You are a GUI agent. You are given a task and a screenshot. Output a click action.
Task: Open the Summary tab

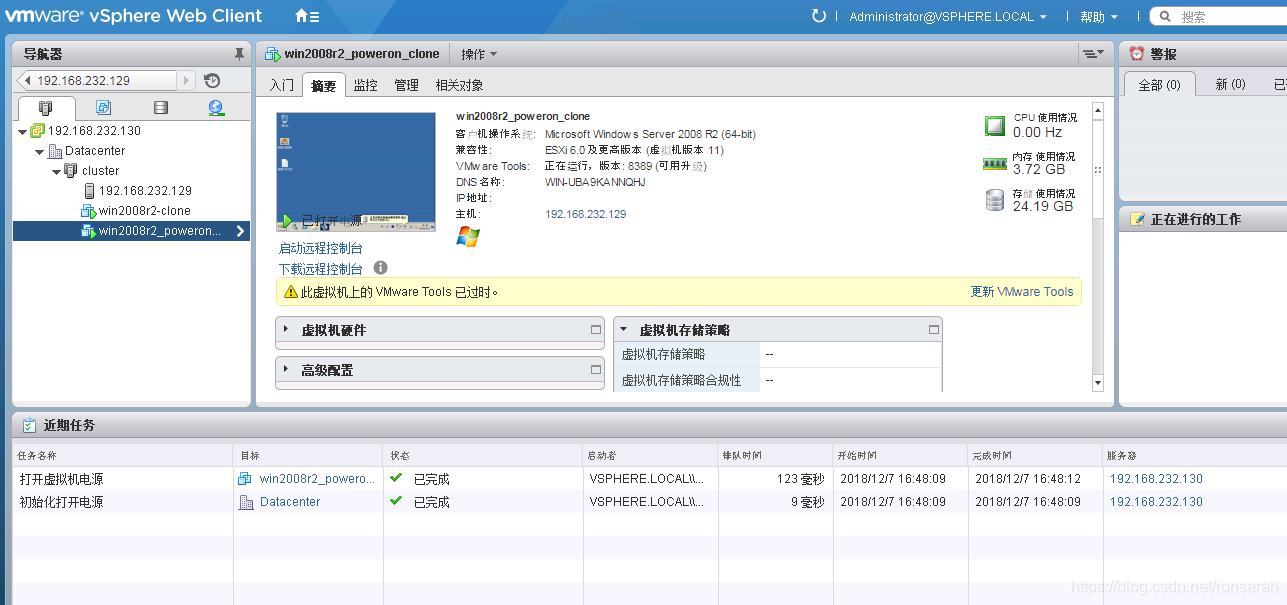[323, 86]
